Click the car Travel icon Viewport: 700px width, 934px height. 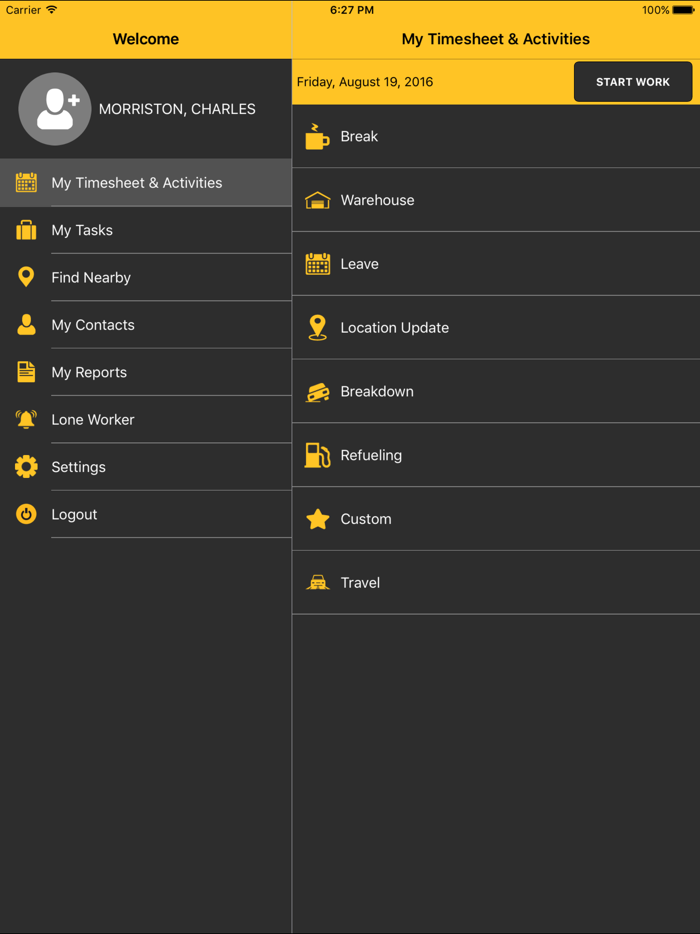click(318, 583)
